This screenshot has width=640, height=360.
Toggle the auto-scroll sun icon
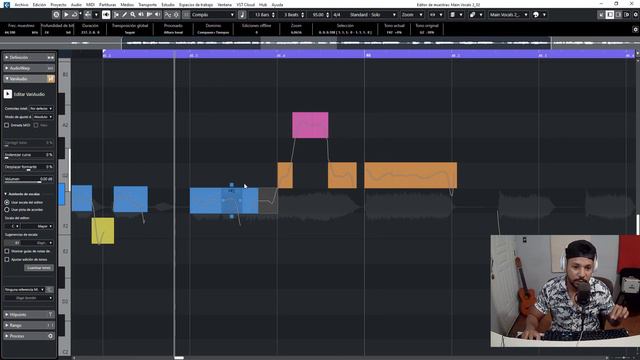(x=176, y=15)
